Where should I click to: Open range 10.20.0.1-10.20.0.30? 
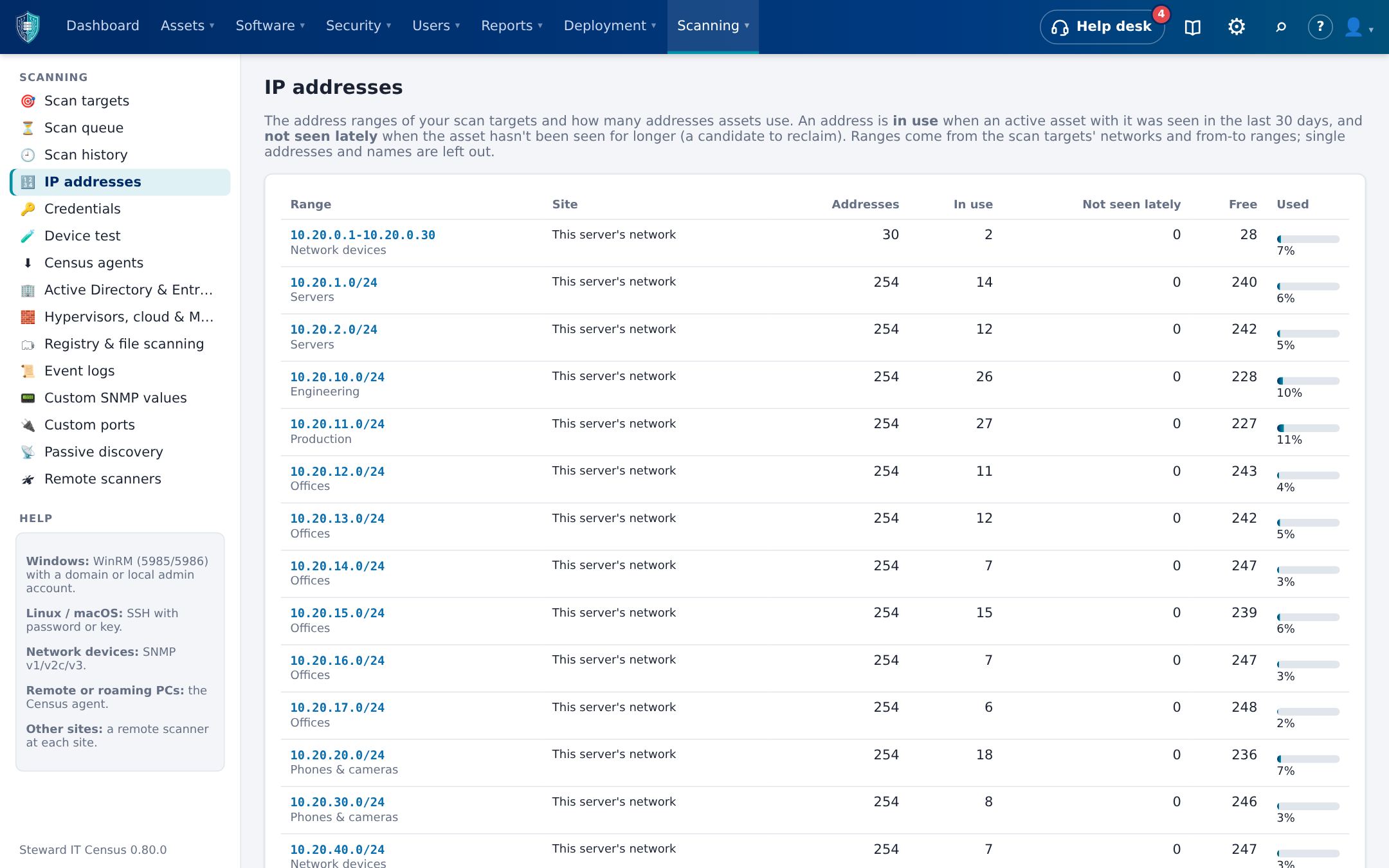[x=363, y=235]
